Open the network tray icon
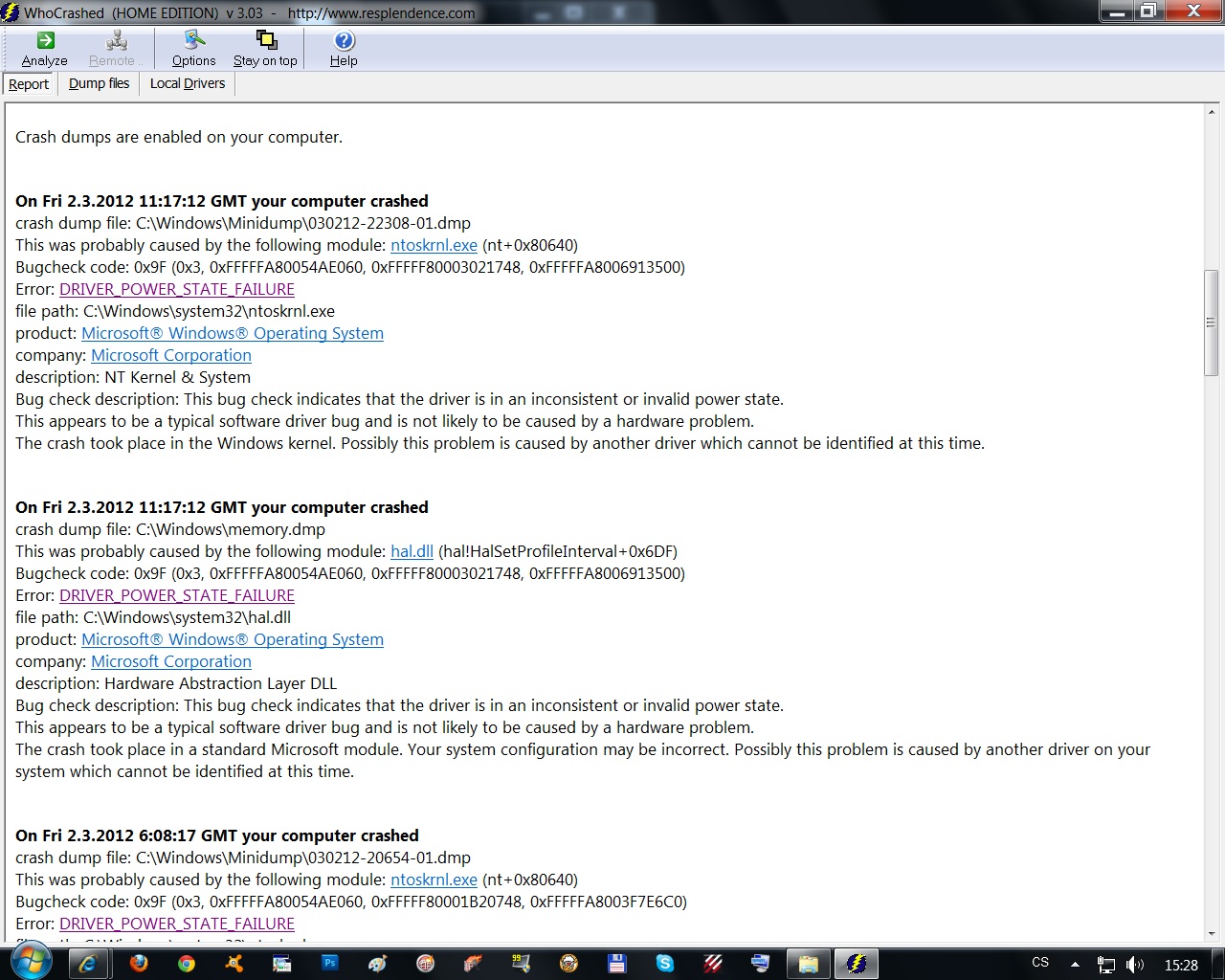1225x980 pixels. tap(1105, 965)
